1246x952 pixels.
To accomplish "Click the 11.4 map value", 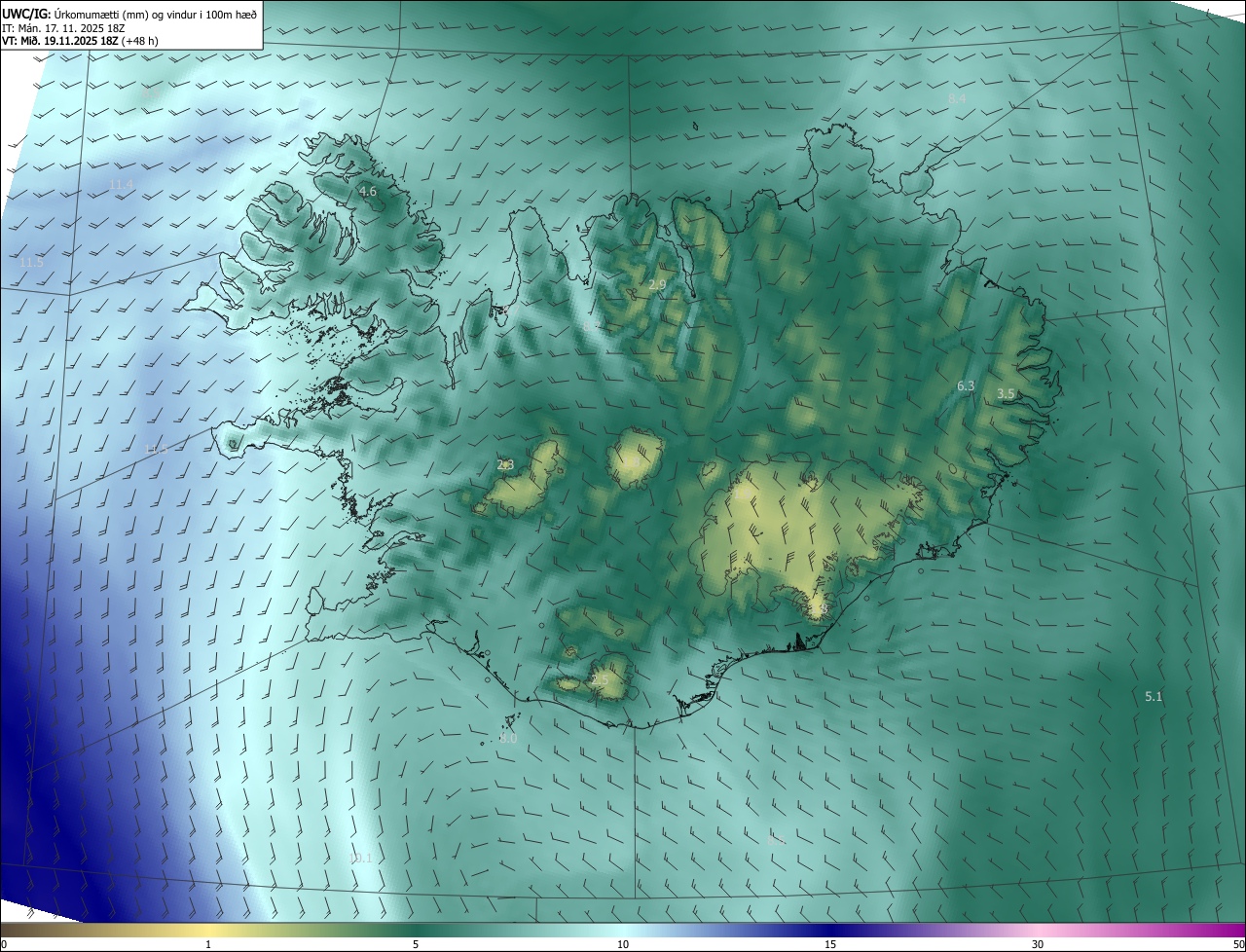I will tap(122, 184).
